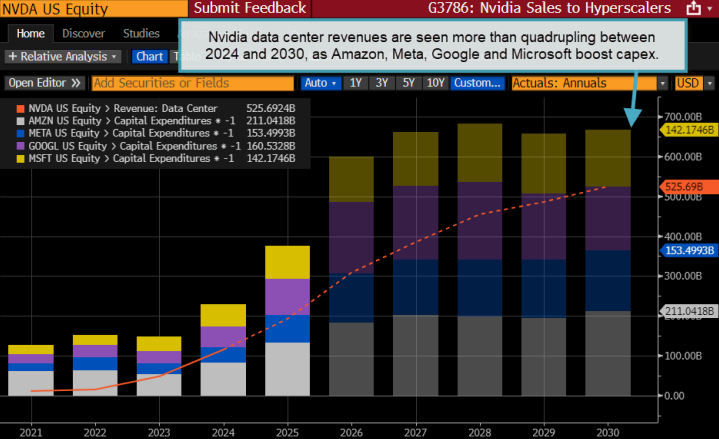Click the Custom date range button

477,84
